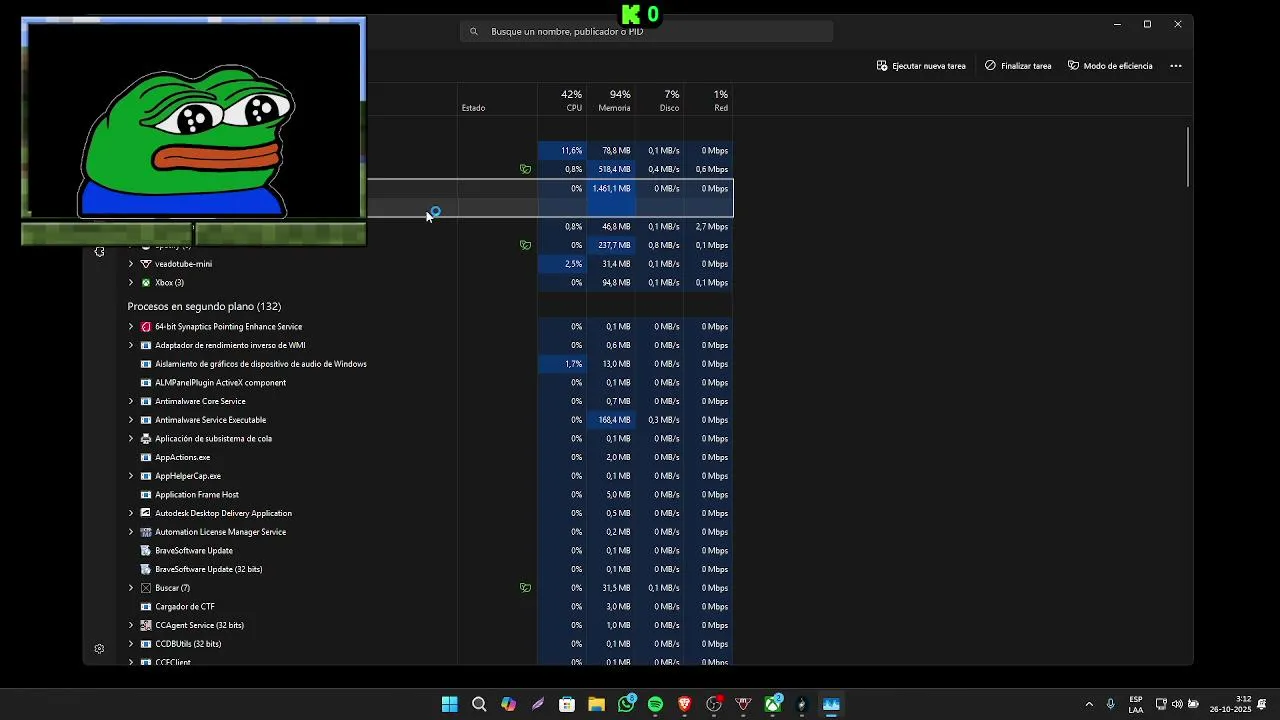Open the ESP LAA keyboard language switcher
The height and width of the screenshot is (720, 1280).
coord(1136,704)
